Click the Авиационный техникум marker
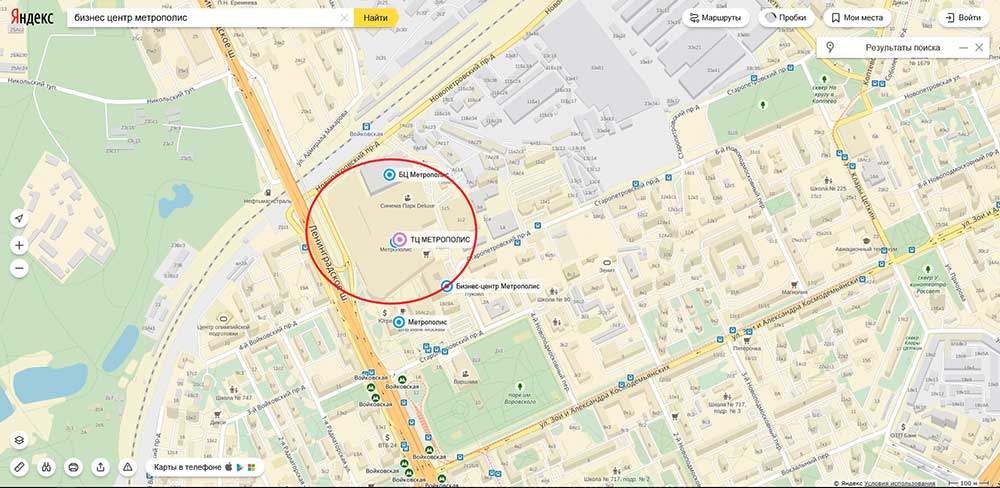The width and height of the screenshot is (1000, 488). [x=866, y=240]
